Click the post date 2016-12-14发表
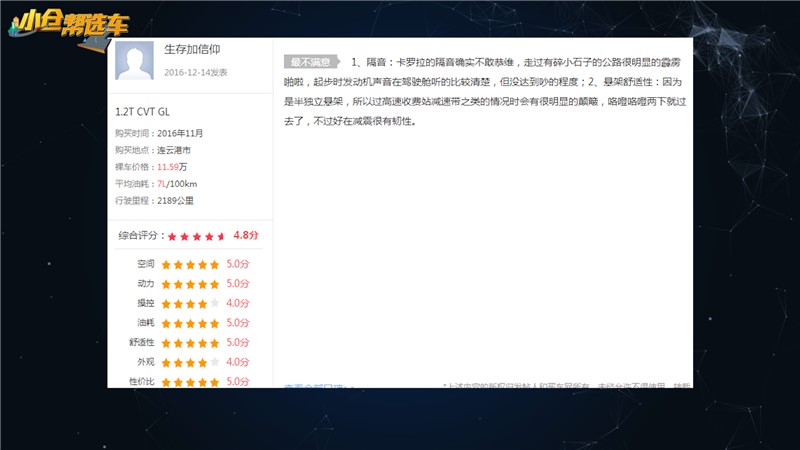The image size is (800, 450). 195,72
